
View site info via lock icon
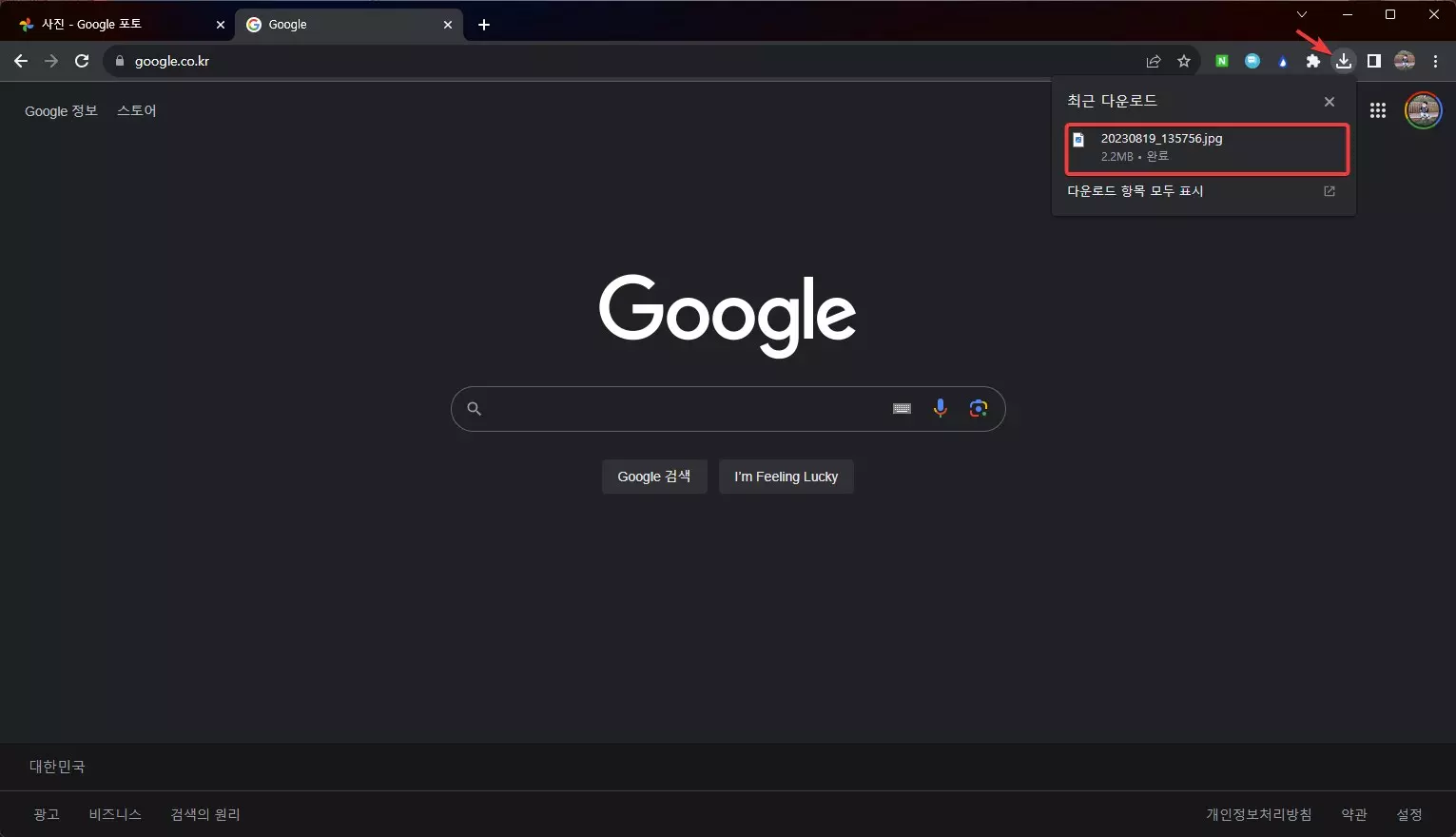(x=119, y=61)
